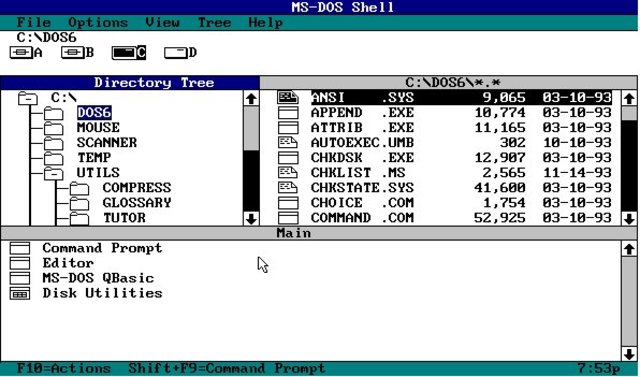Image resolution: width=640 pixels, height=377 pixels.
Task: Click file list scroll down arrow
Action: (629, 219)
